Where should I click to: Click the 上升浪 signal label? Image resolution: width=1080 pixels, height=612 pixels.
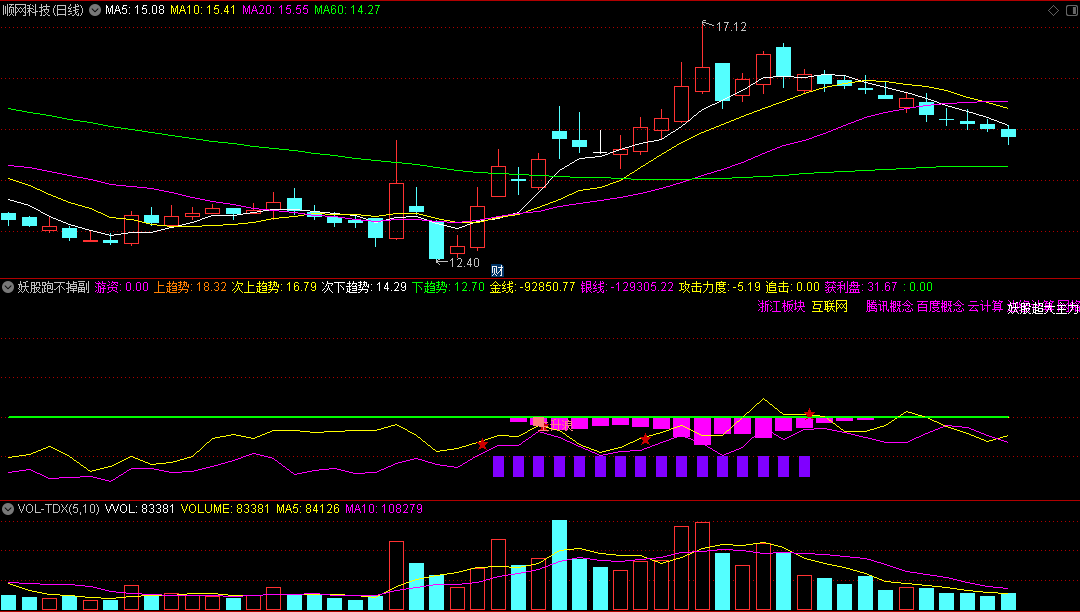tap(555, 425)
